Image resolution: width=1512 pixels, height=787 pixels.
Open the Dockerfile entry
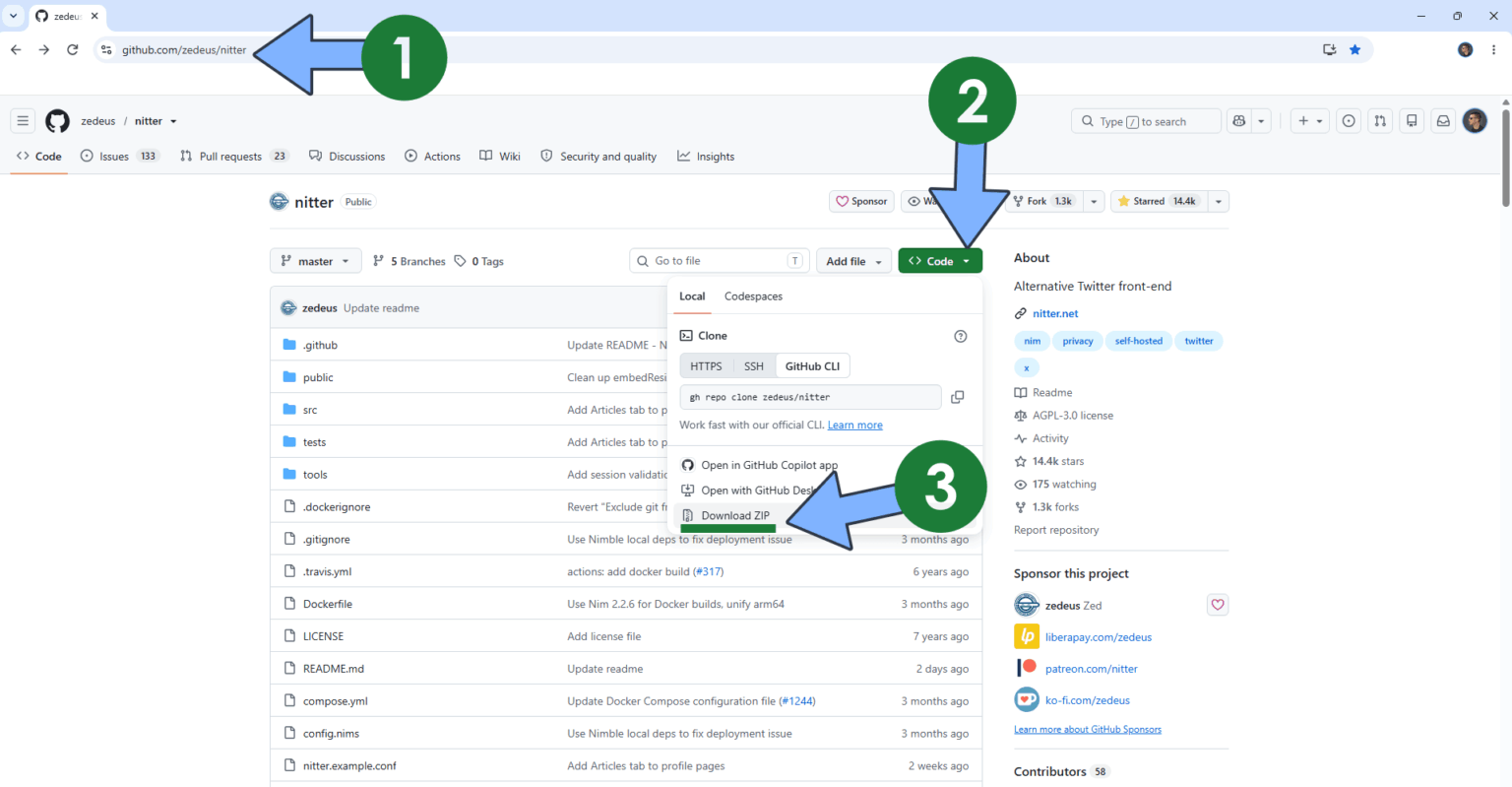click(x=328, y=604)
